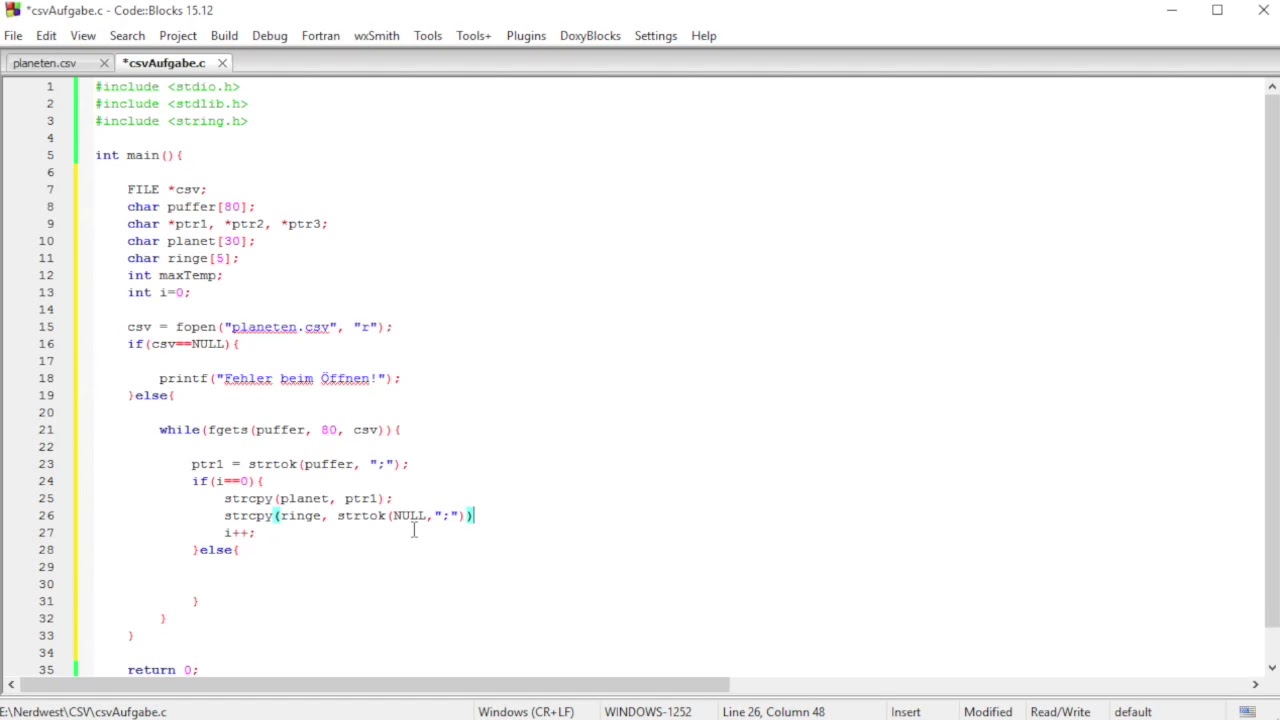Click the default status field

[x=1133, y=712]
